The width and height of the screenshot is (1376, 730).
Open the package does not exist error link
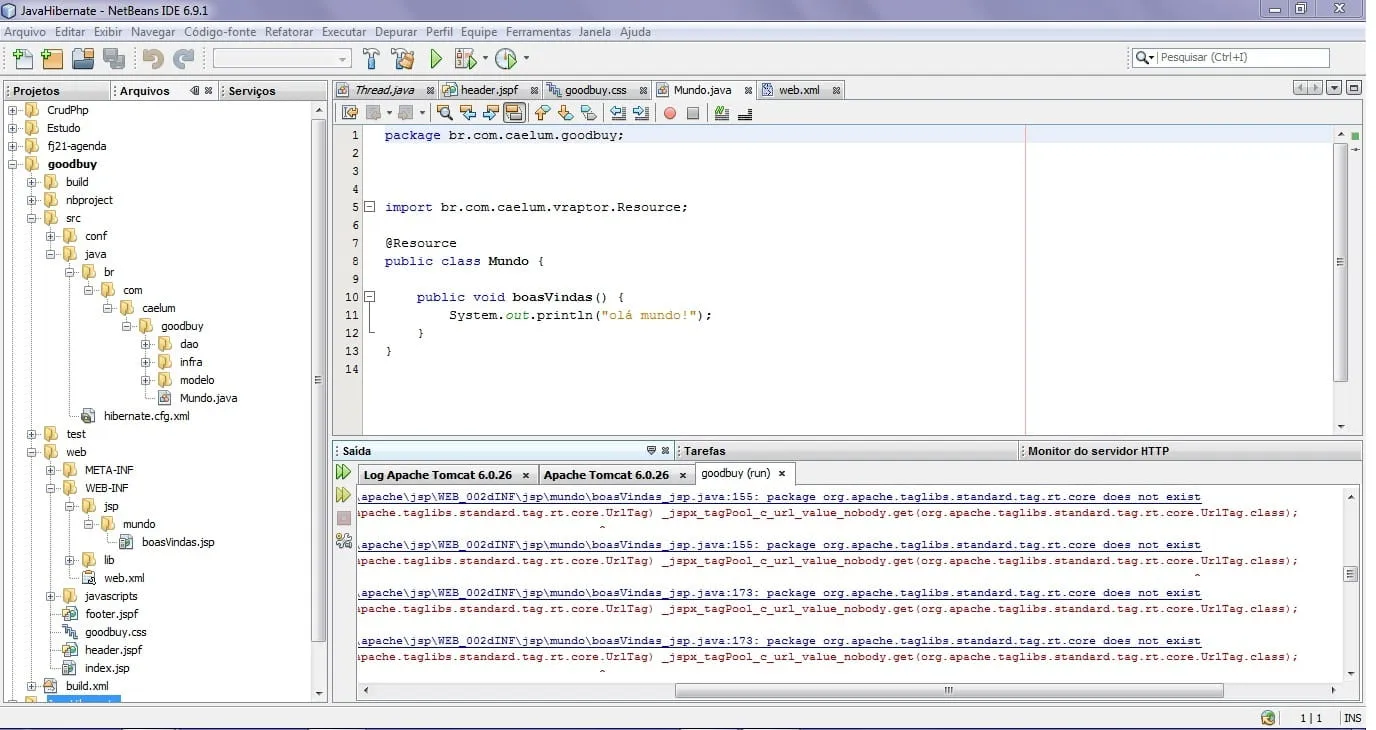tap(780, 497)
